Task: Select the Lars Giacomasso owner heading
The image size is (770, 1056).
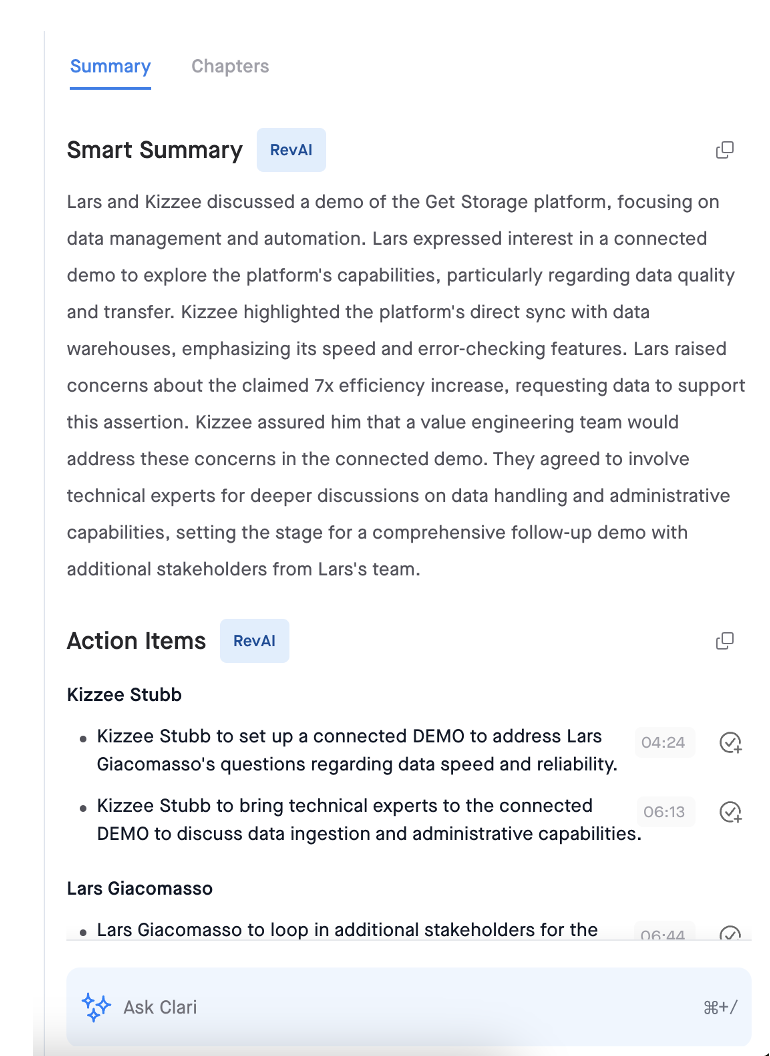Action: pyautogui.click(x=139, y=888)
